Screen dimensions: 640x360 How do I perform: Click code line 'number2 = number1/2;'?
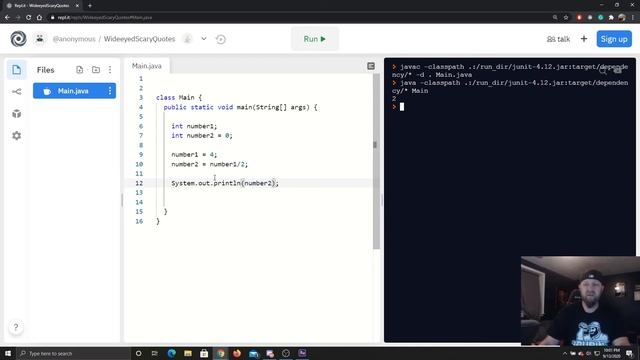(x=209, y=164)
